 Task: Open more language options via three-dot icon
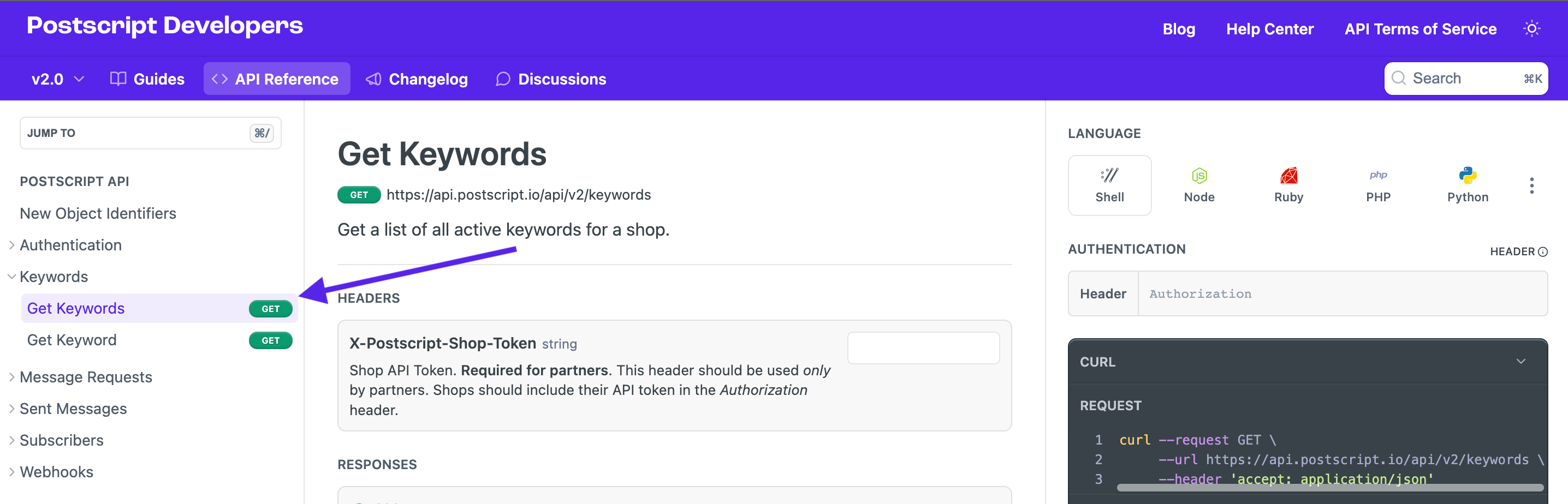point(1532,185)
